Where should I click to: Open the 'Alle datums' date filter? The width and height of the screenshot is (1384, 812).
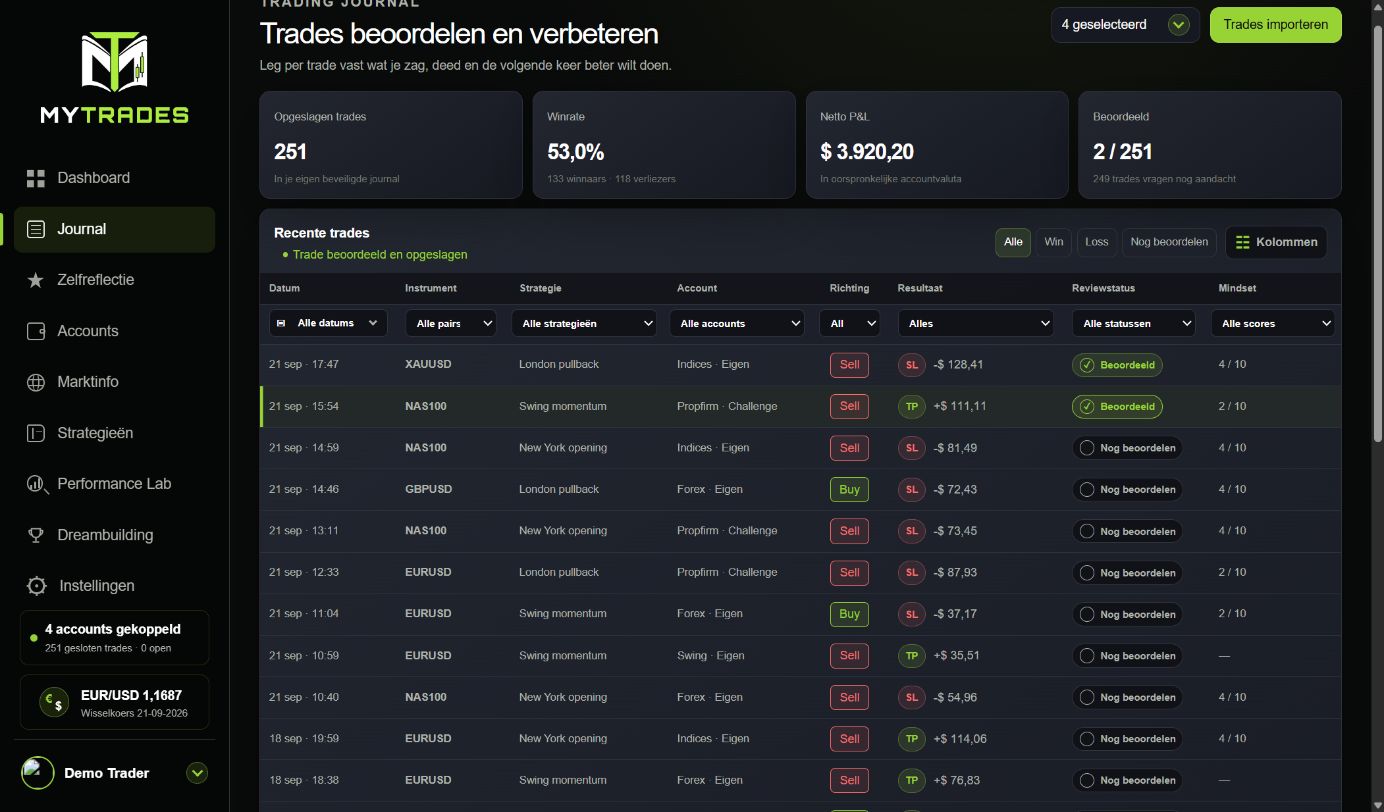click(328, 323)
